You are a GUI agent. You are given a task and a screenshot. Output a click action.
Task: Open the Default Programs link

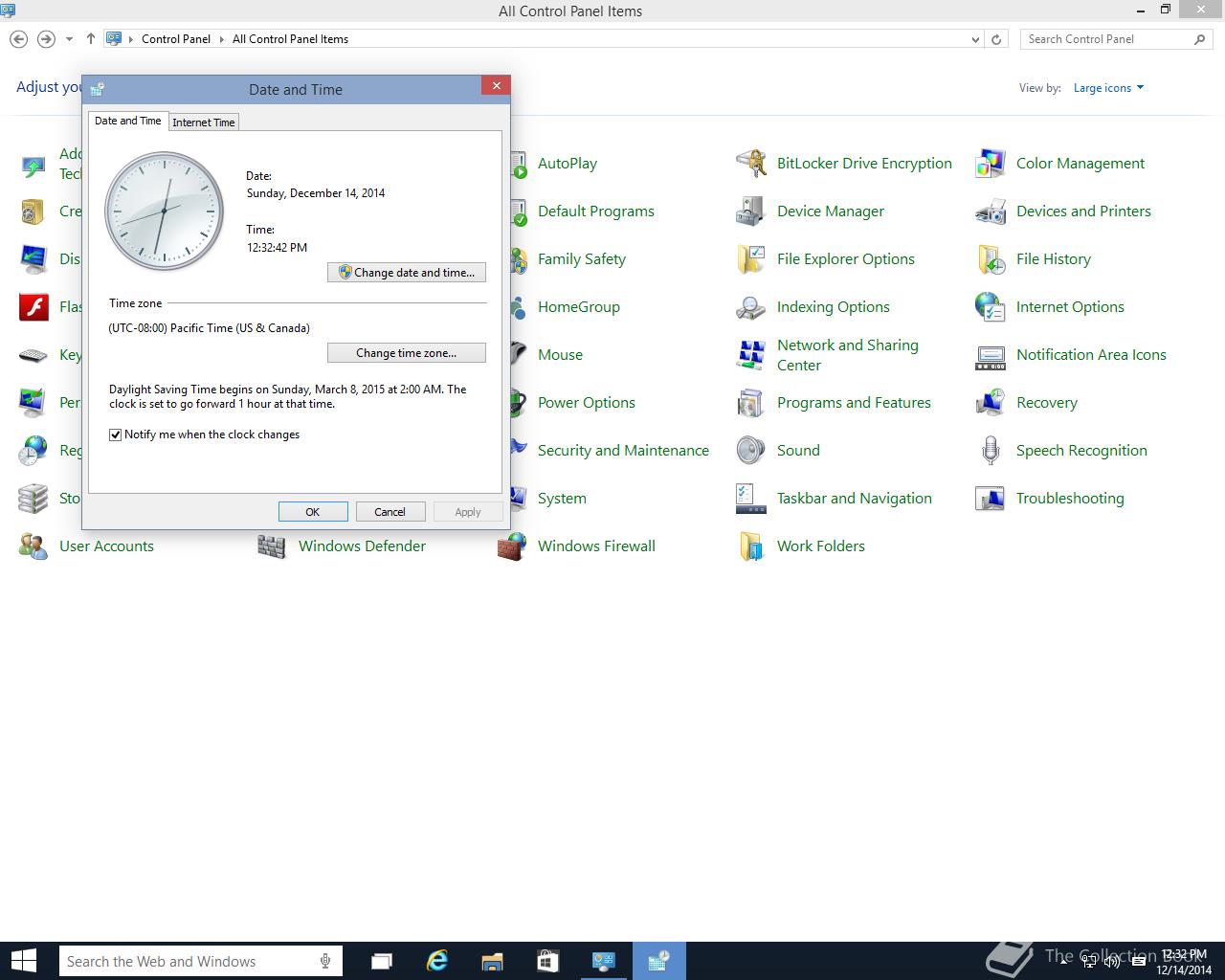tap(596, 212)
